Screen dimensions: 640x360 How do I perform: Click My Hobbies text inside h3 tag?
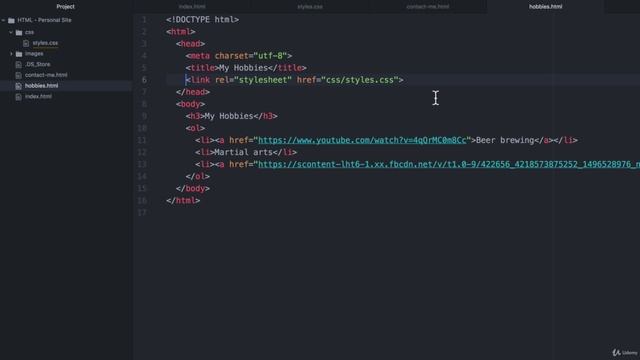click(229, 116)
